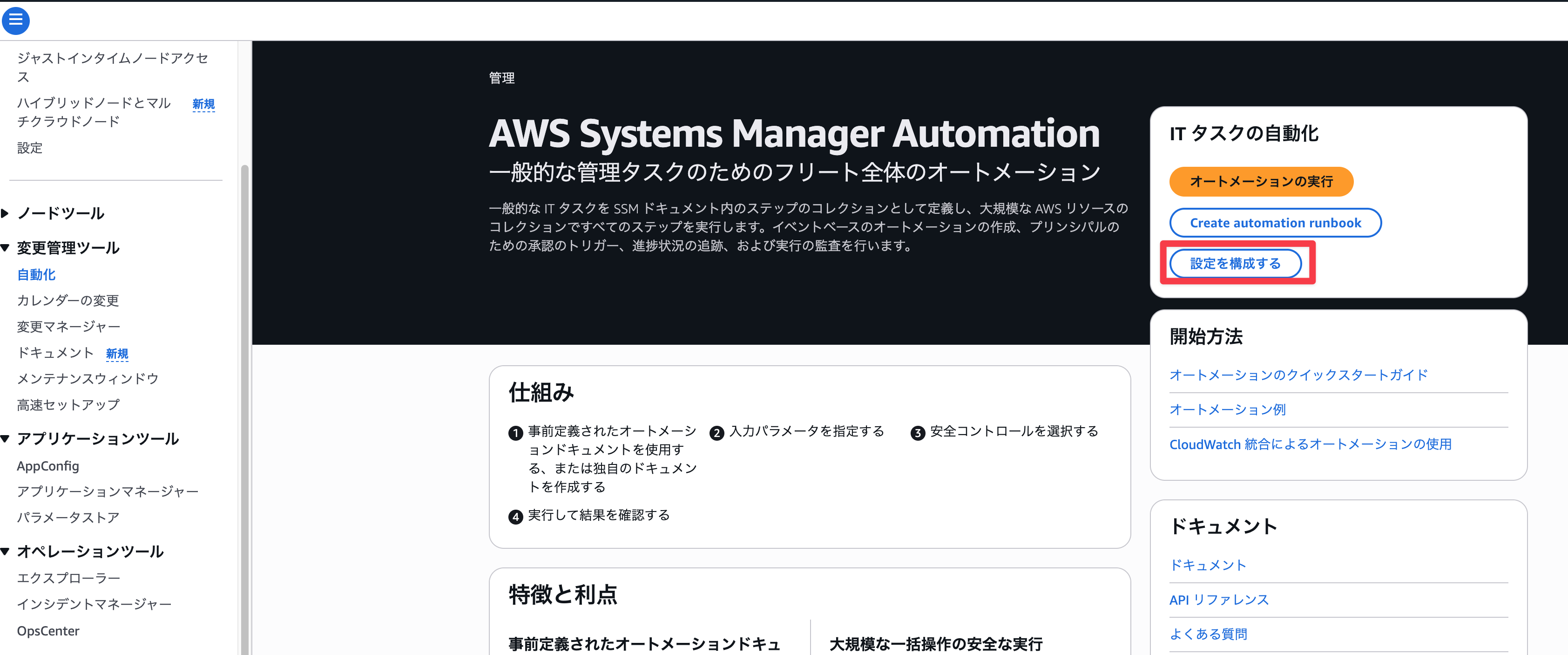Open 設定 in the sidebar
1568x655 pixels.
pyautogui.click(x=30, y=148)
